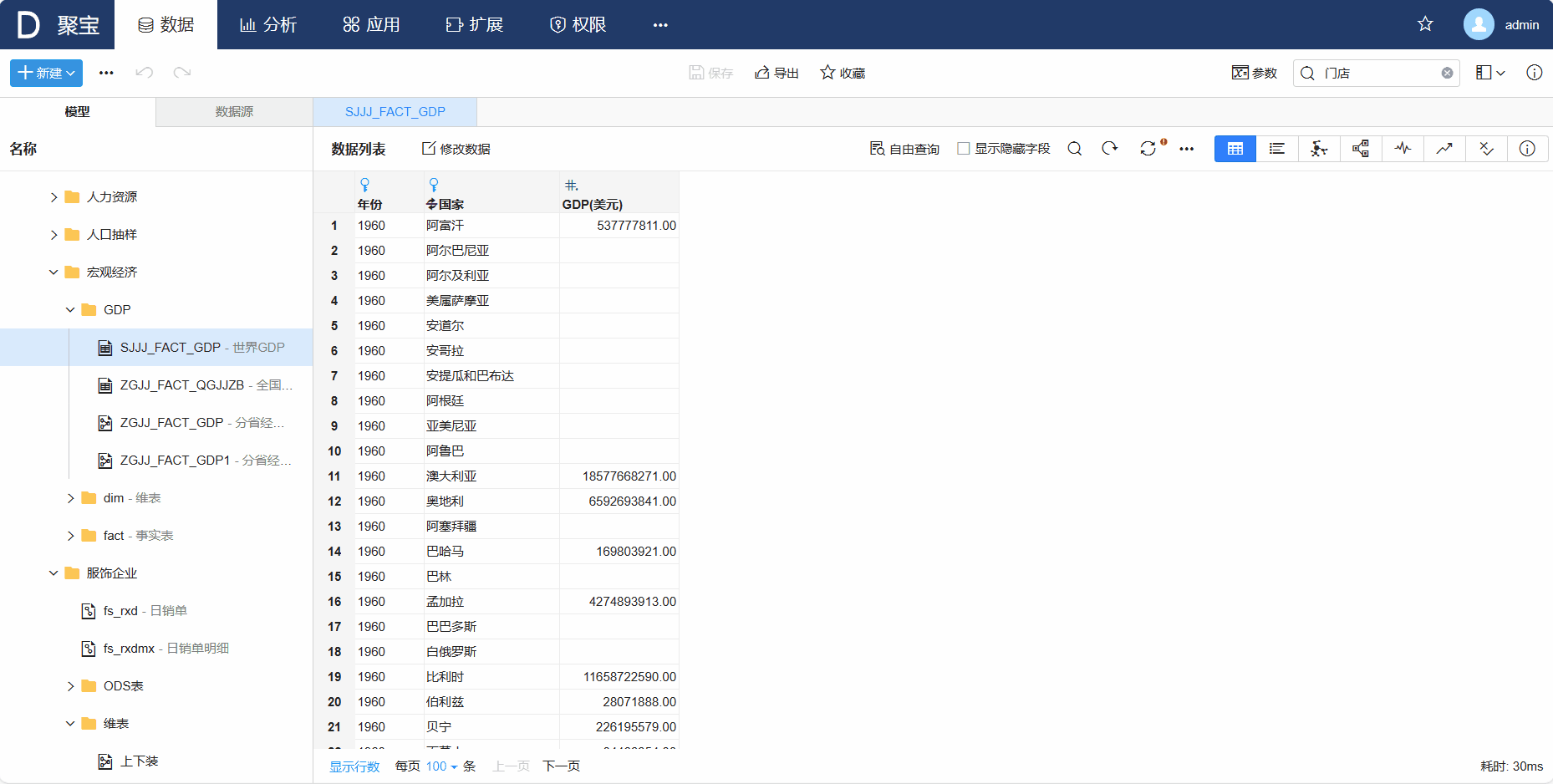Collapse the 宏观经济 folder

point(53,272)
